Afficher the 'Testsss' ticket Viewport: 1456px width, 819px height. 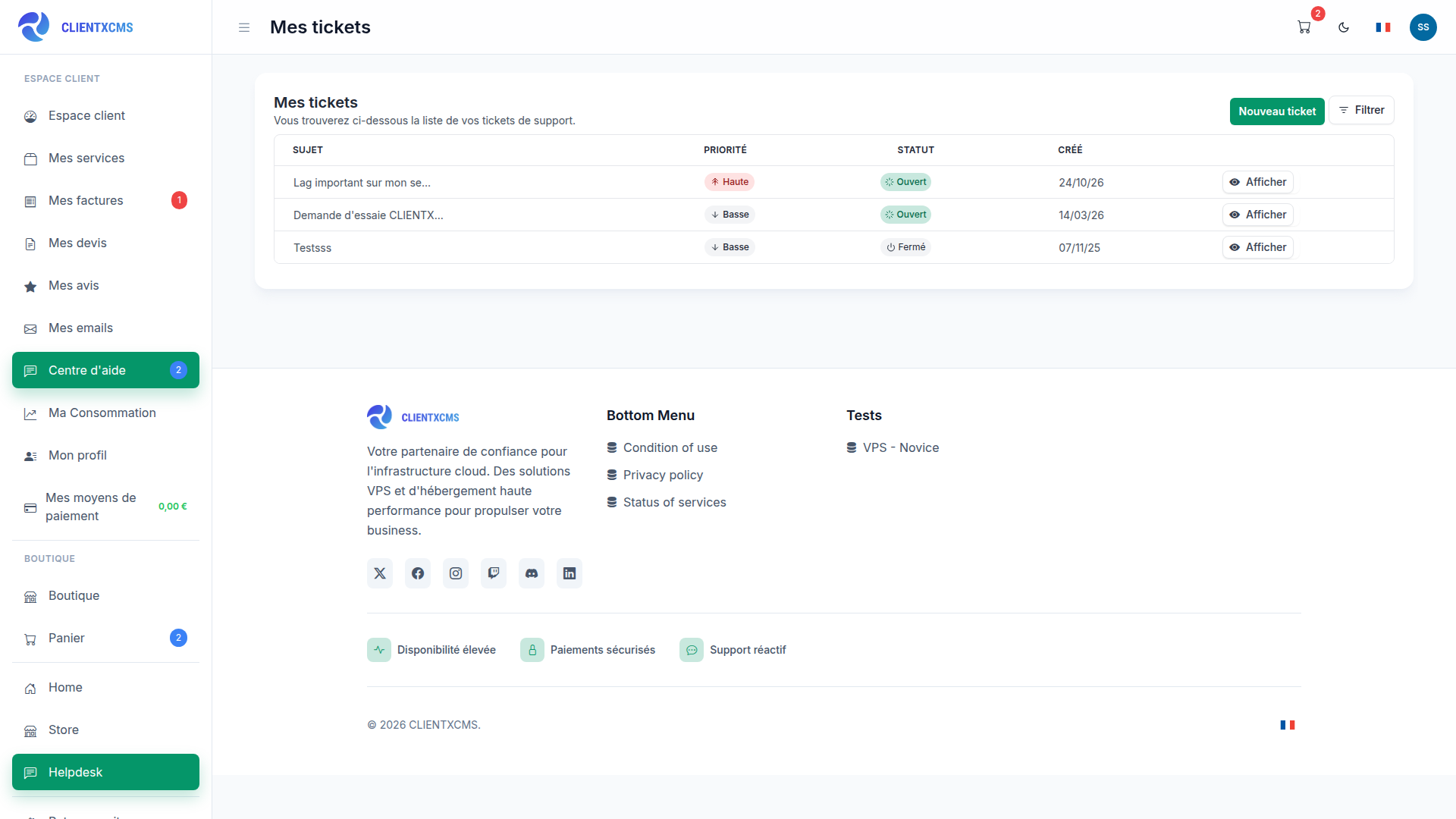pyautogui.click(x=1258, y=247)
